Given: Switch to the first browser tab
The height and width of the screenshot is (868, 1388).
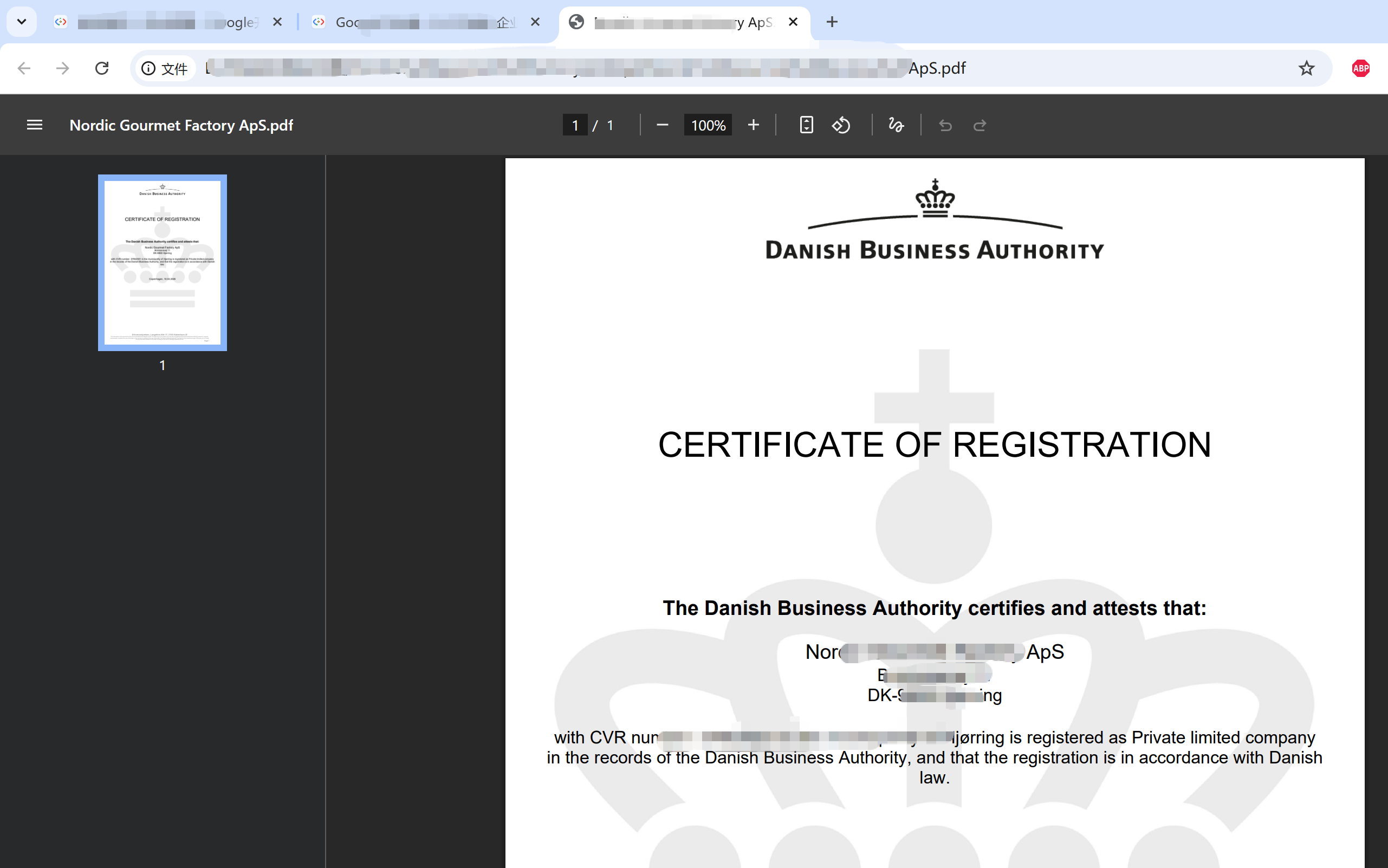Looking at the screenshot, I should point(166,22).
